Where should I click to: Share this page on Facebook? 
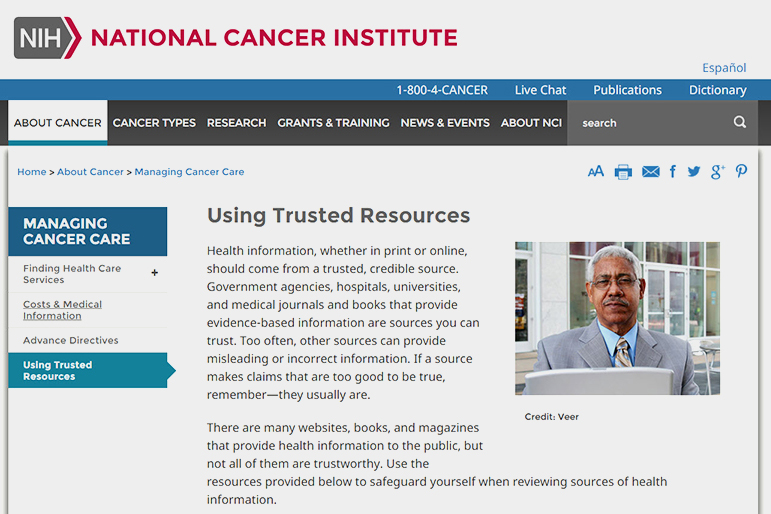(x=672, y=172)
